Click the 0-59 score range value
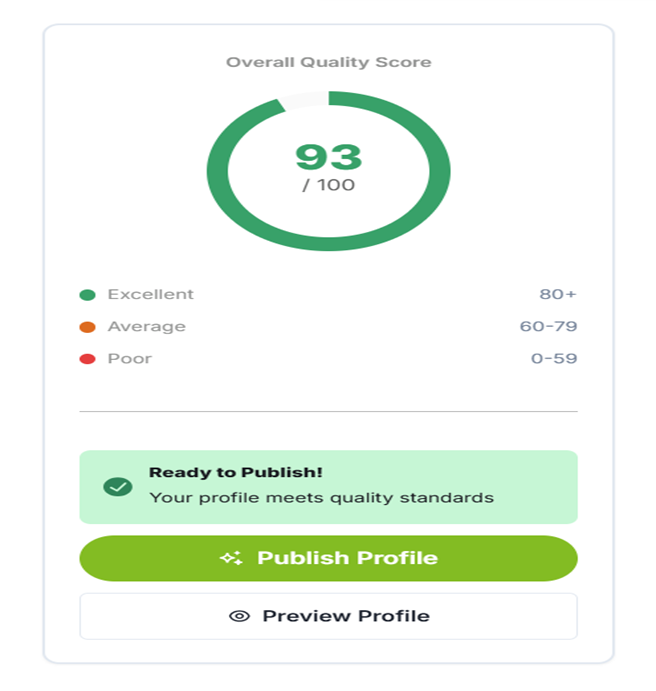 [x=554, y=358]
